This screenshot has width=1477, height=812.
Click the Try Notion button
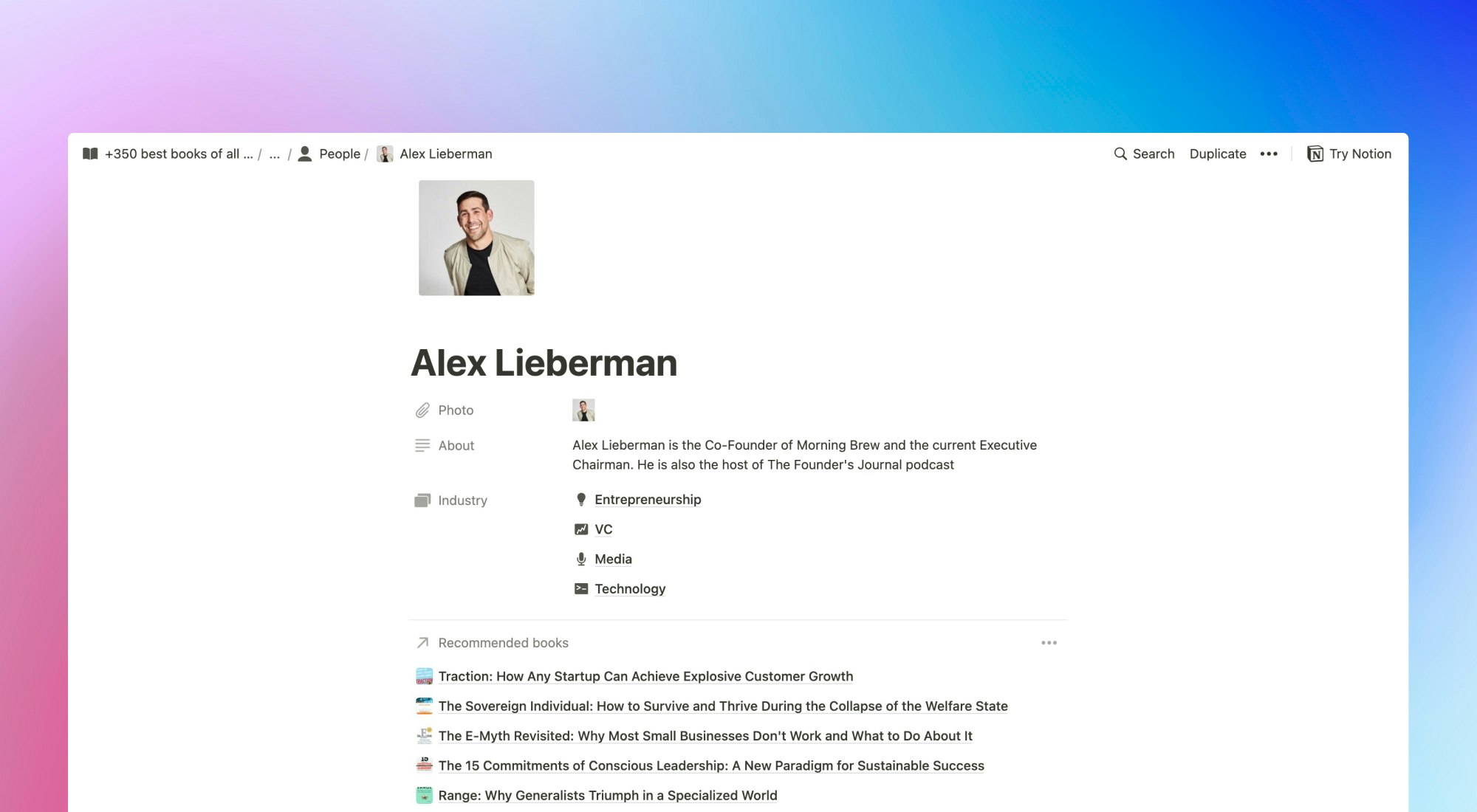tap(1349, 154)
